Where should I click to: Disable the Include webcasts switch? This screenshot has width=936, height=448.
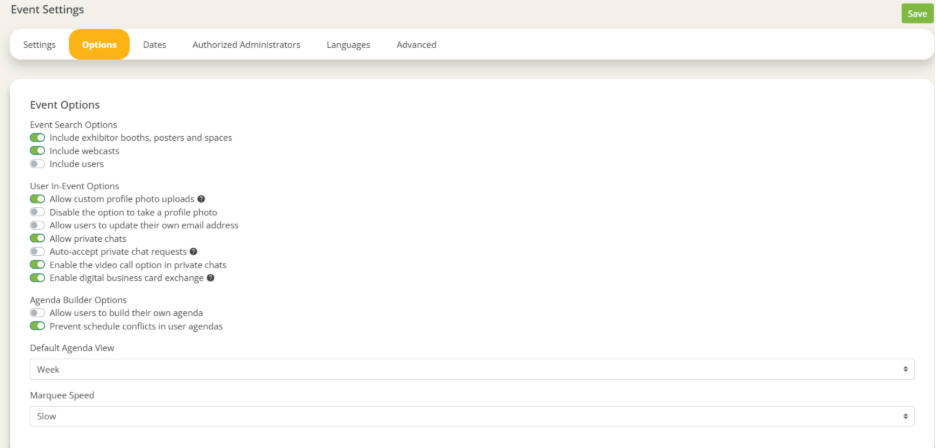tap(37, 151)
